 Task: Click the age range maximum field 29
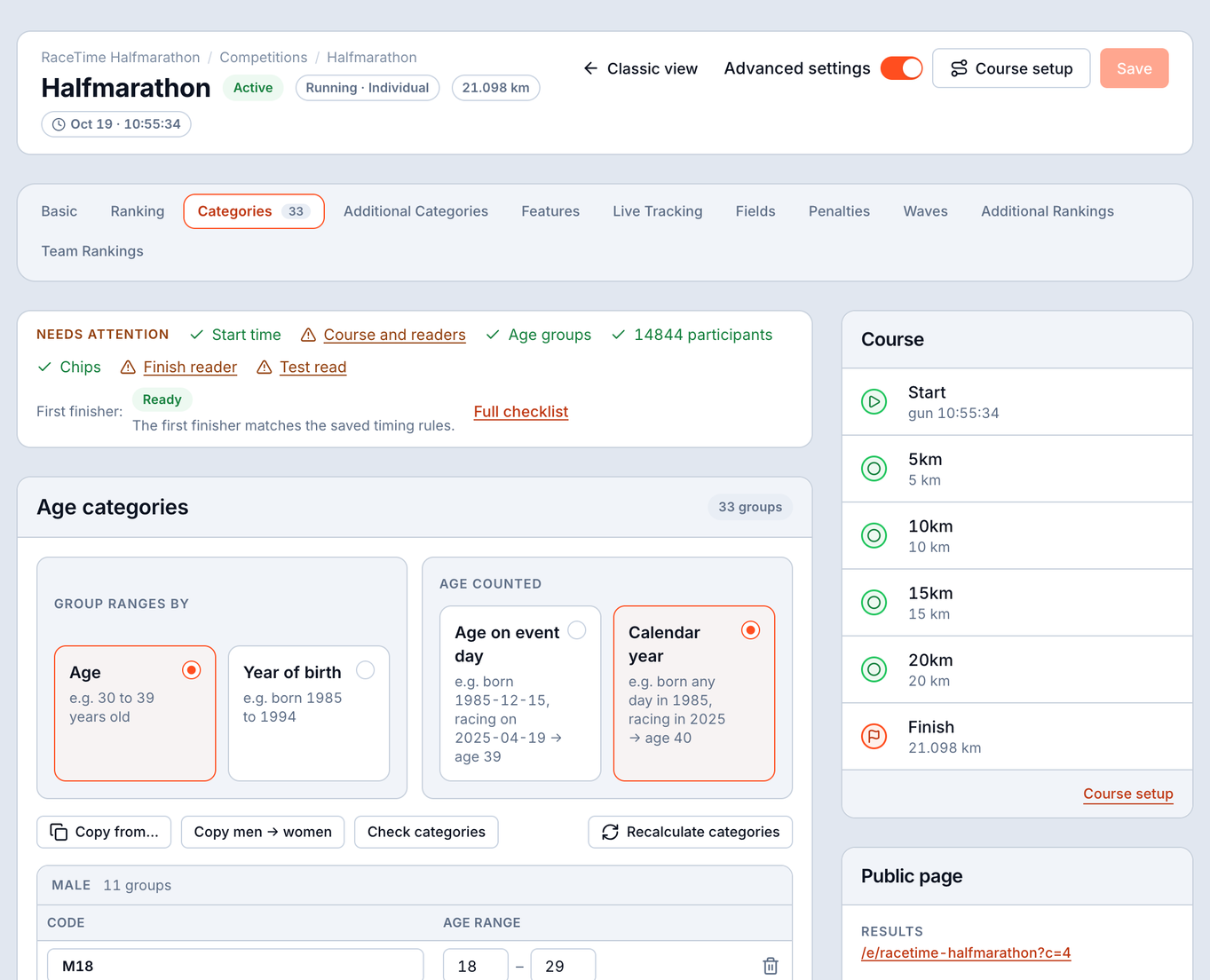[563, 966]
